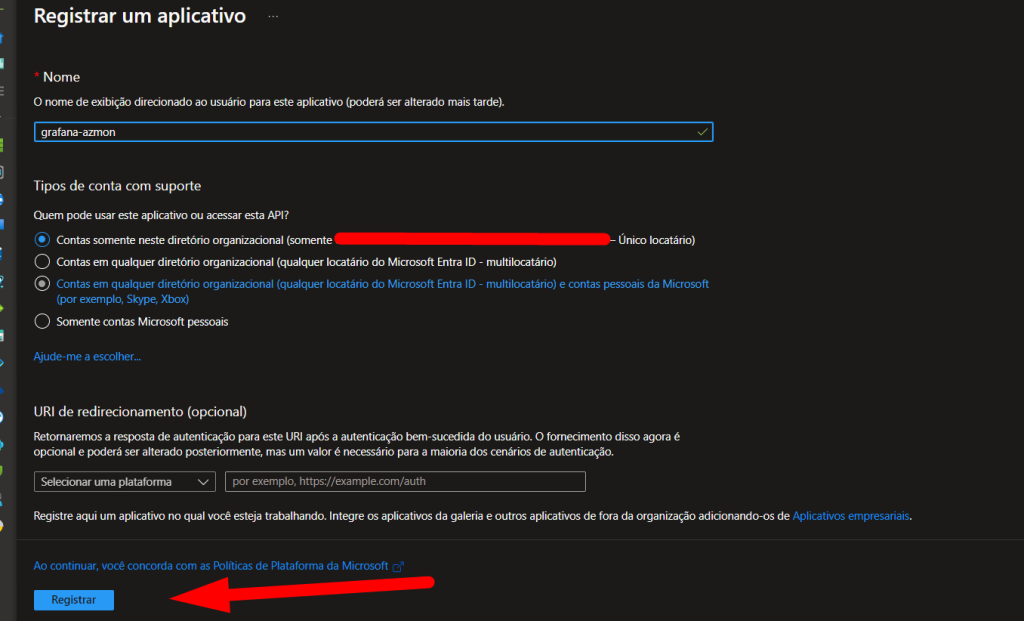The image size is (1024, 621).
Task: Open the 'Selecionar uma plataforma' dropdown
Action: (125, 482)
